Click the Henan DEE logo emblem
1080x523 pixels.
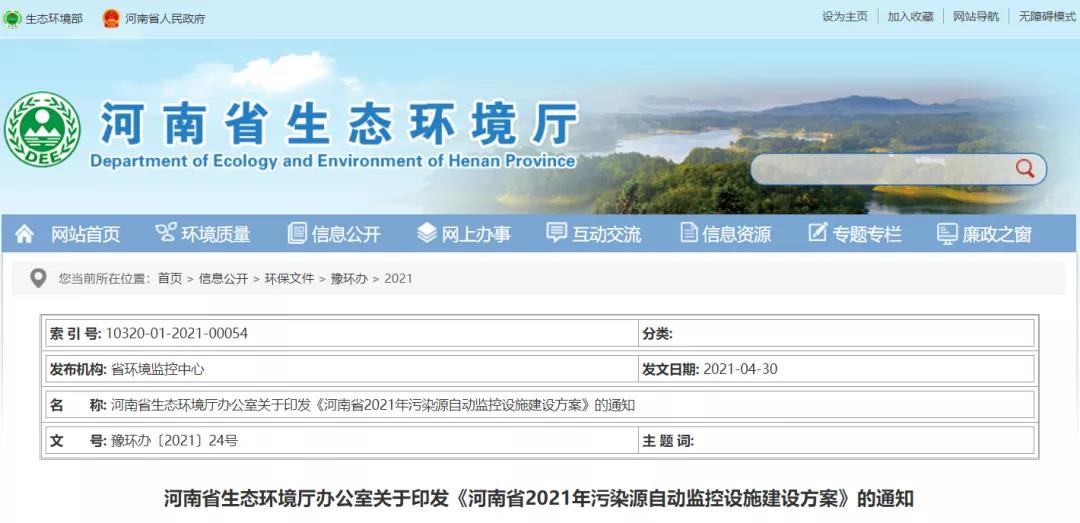pyautogui.click(x=42, y=130)
